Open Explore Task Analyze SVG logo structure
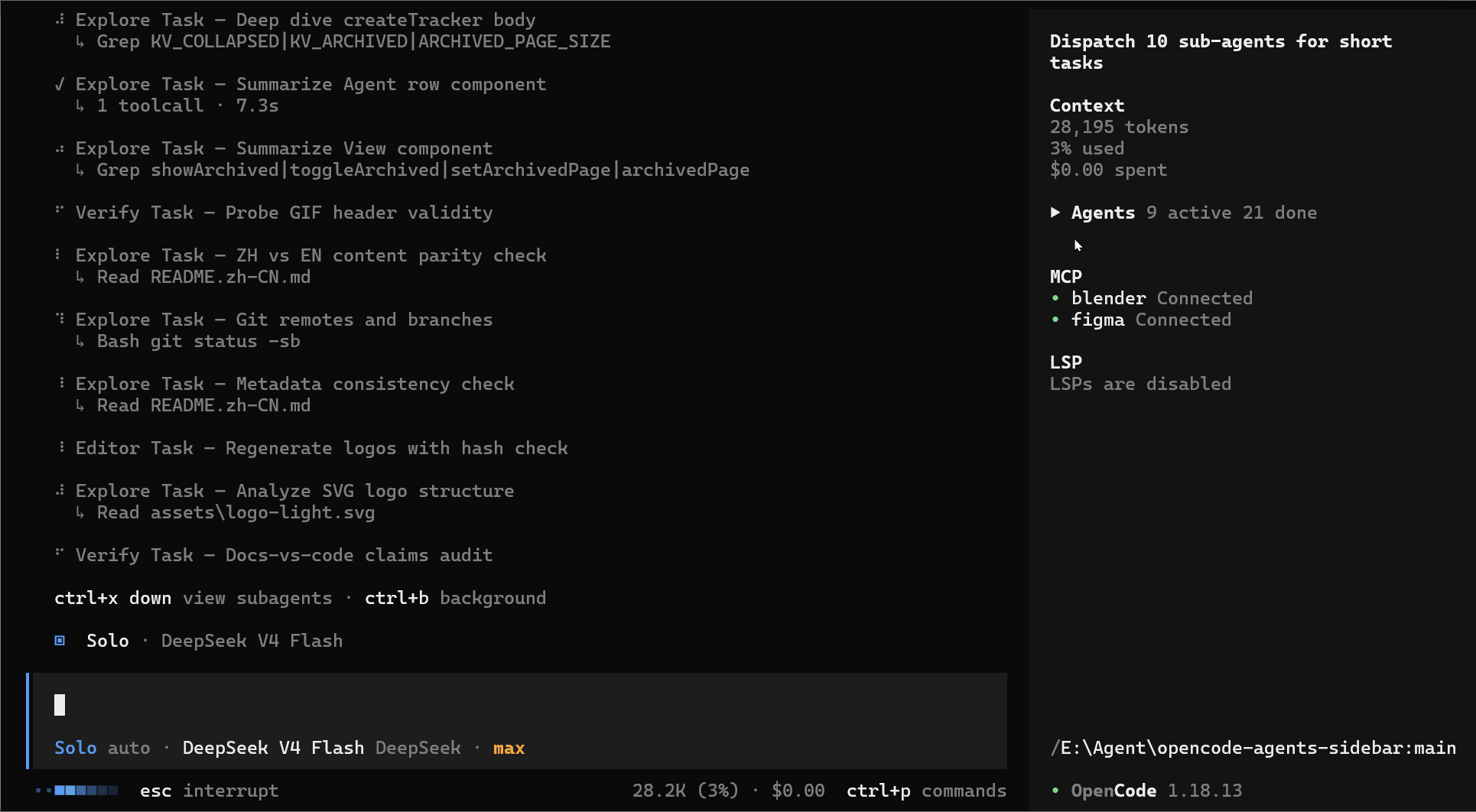 pyautogui.click(x=294, y=491)
